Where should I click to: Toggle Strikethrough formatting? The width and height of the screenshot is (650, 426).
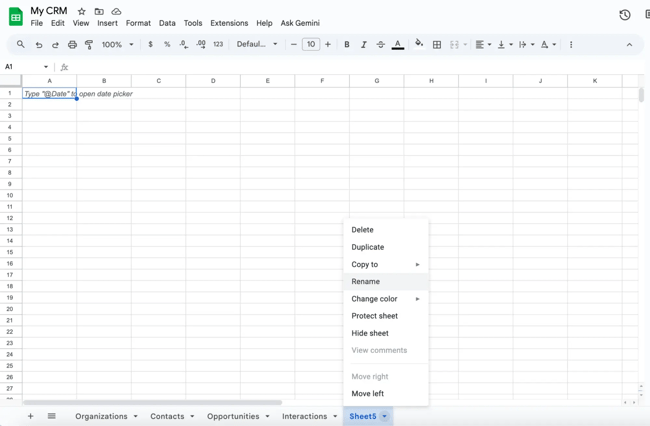(x=381, y=44)
